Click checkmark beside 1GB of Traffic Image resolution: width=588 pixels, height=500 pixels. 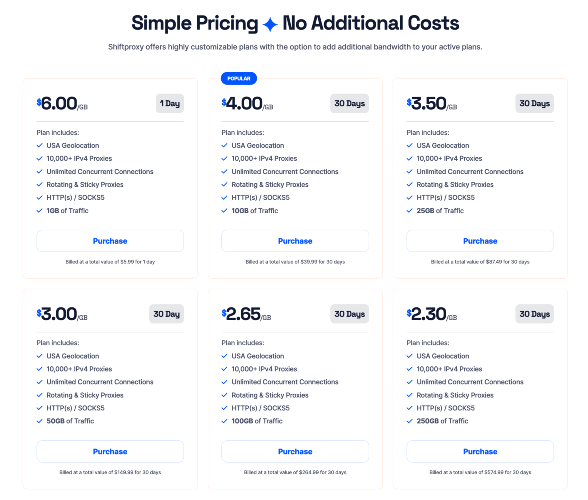click(39, 210)
